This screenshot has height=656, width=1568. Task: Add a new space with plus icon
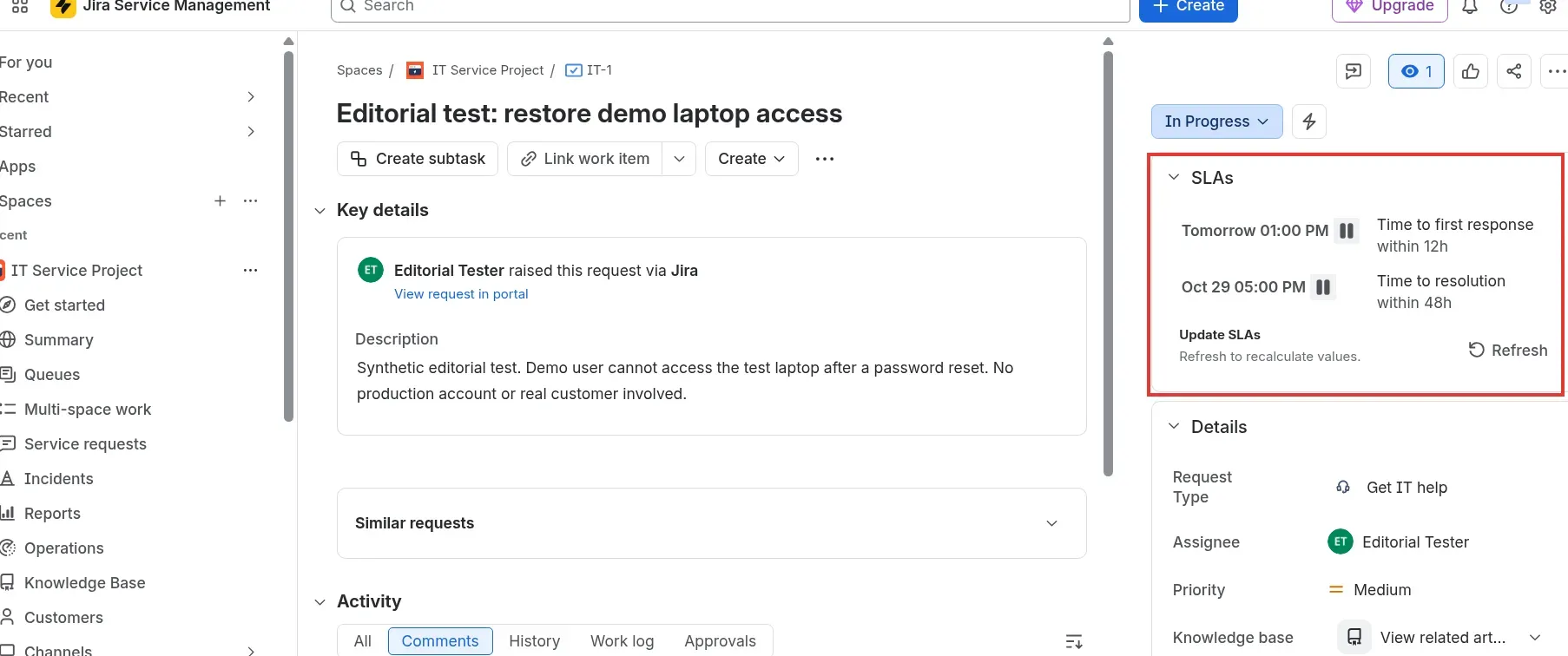(x=221, y=201)
